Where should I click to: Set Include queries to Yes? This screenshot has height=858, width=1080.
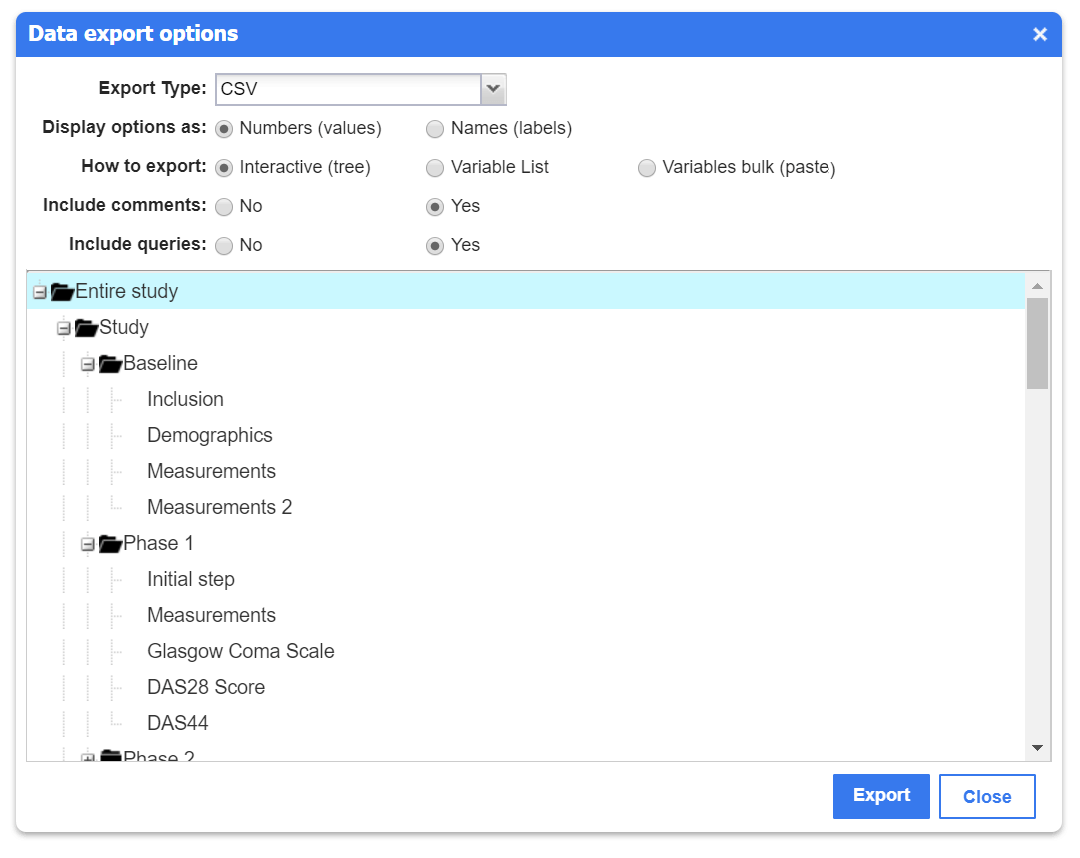[435, 246]
